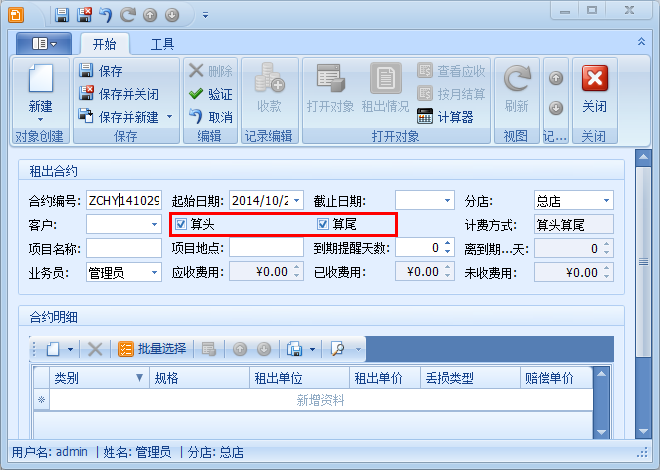Click the move-down icon in 合约明细 toolbar
Viewport: 660px width, 470px height.
[x=264, y=349]
